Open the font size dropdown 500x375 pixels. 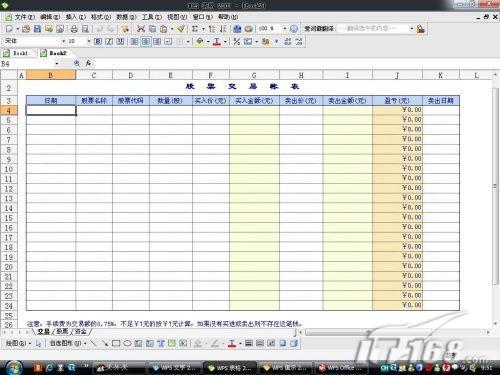89,41
